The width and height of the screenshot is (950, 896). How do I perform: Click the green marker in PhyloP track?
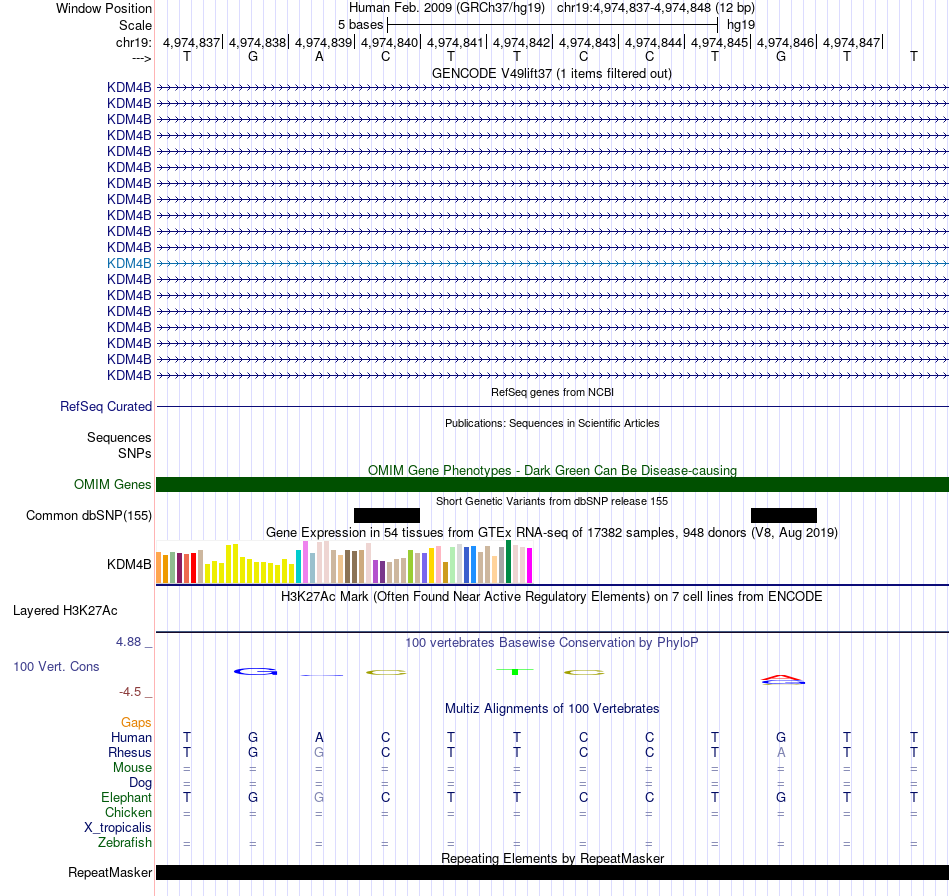(x=515, y=672)
